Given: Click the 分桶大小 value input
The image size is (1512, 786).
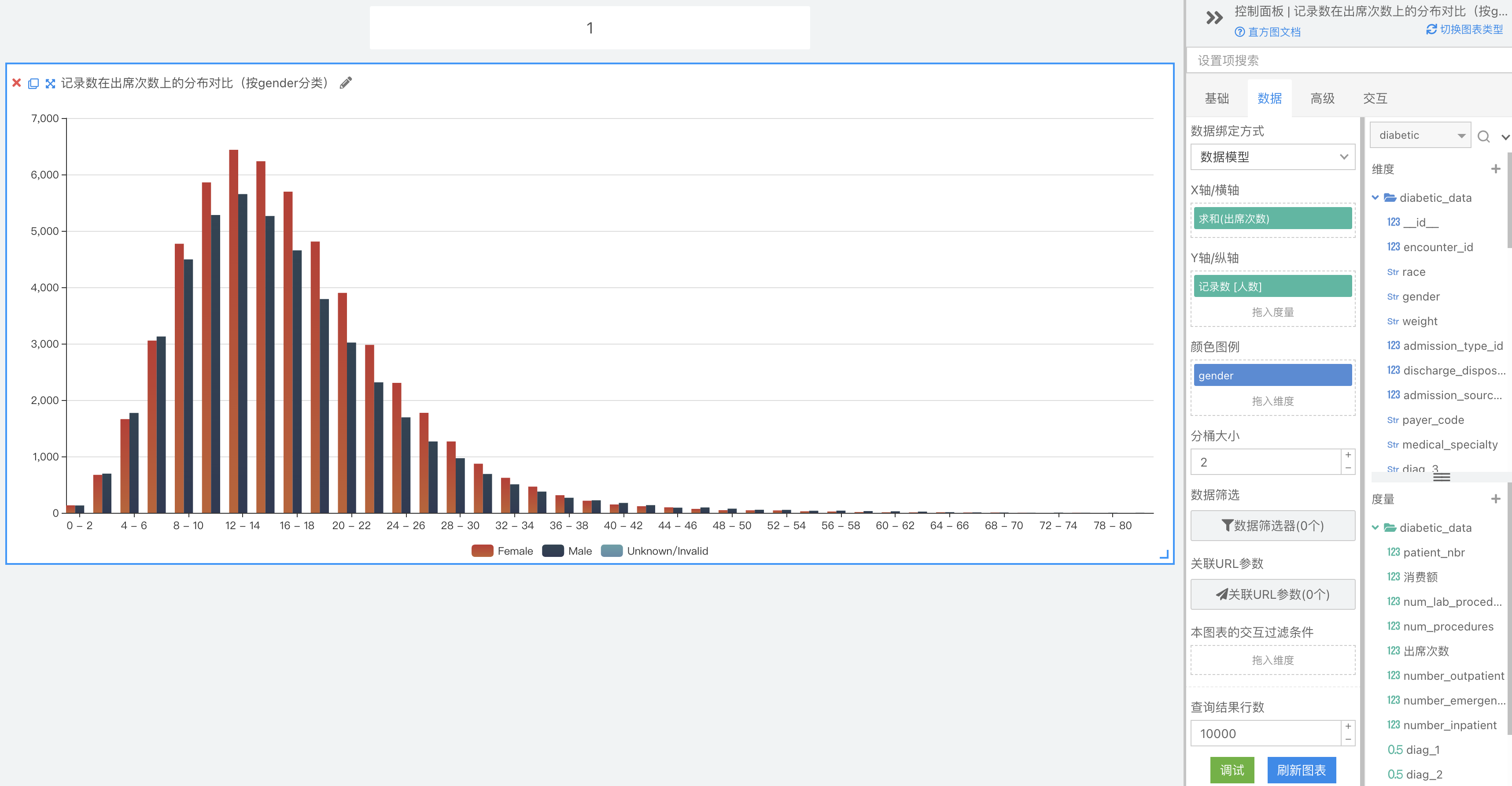Looking at the screenshot, I should tap(1265, 462).
